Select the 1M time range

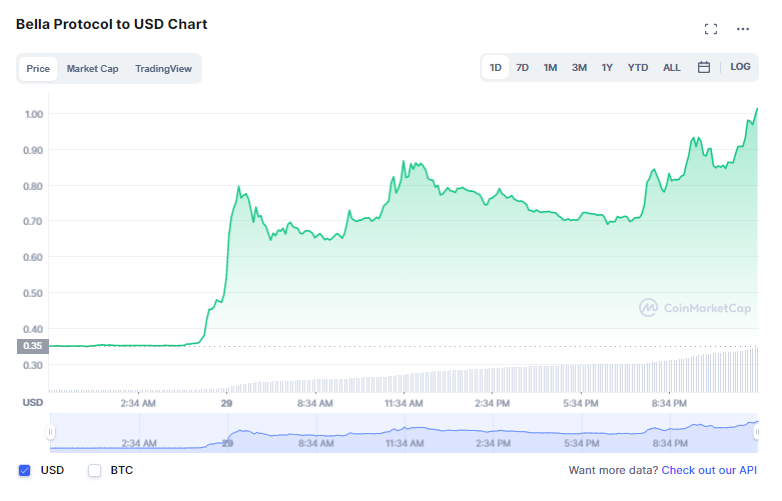tap(550, 67)
